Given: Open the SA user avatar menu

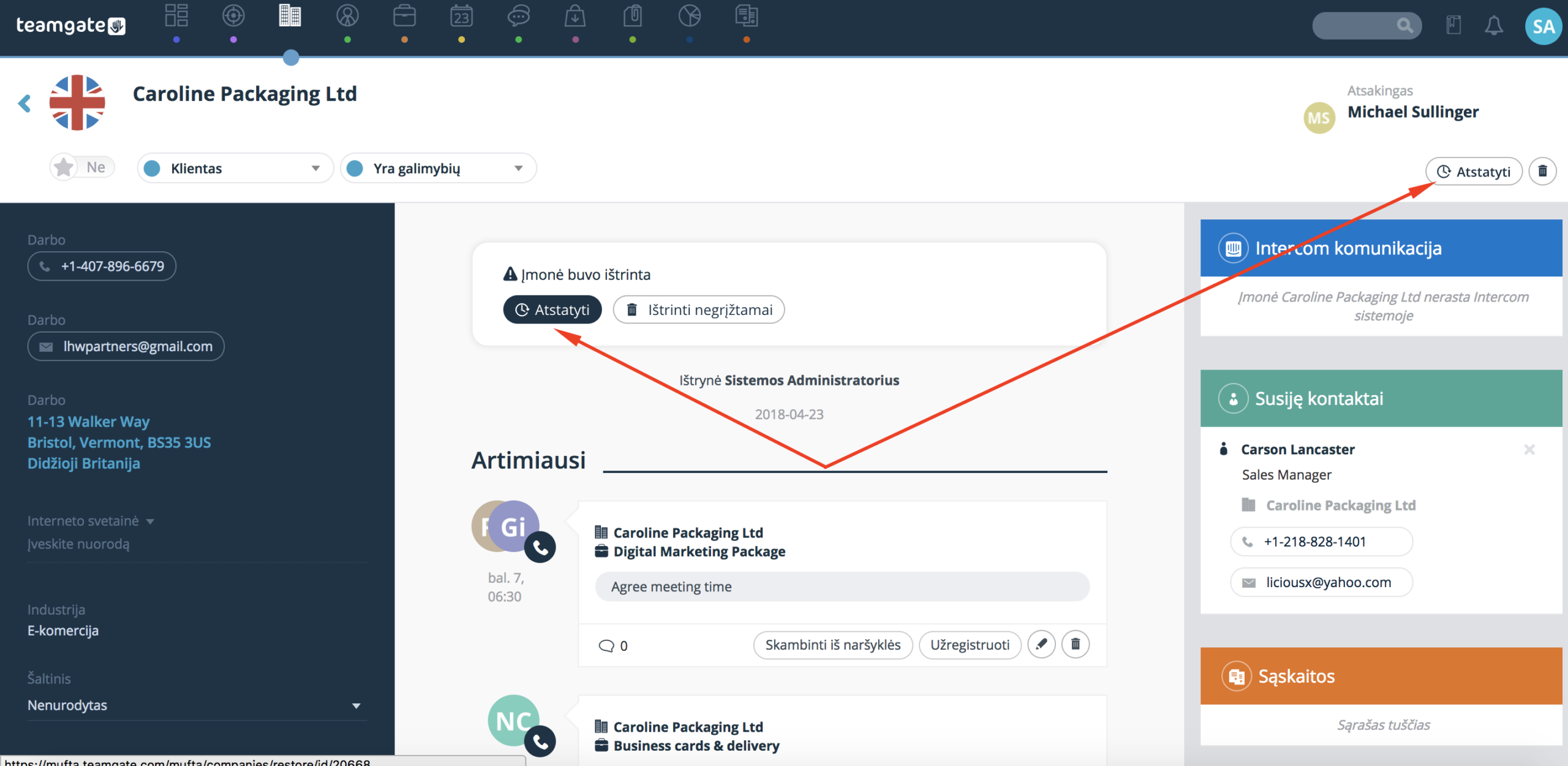Looking at the screenshot, I should pos(1543,26).
